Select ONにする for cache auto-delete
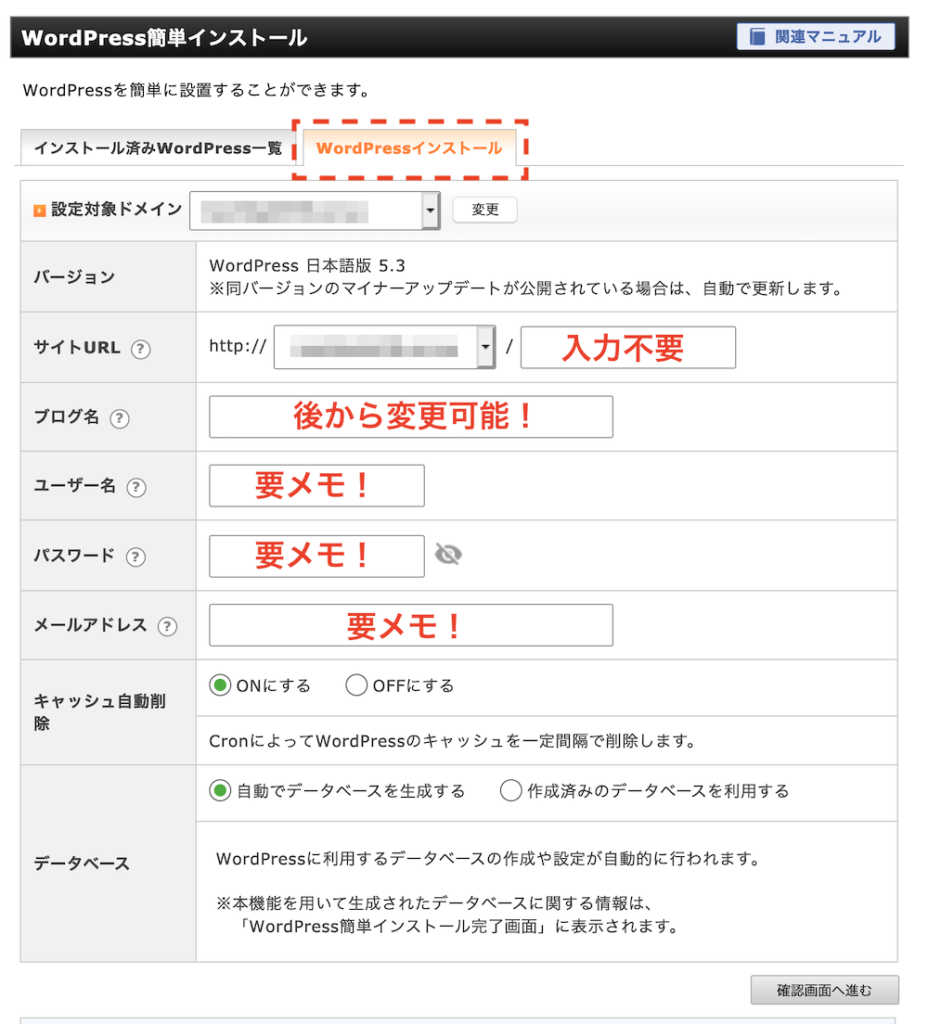Image resolution: width=928 pixels, height=1024 pixels. tap(220, 685)
